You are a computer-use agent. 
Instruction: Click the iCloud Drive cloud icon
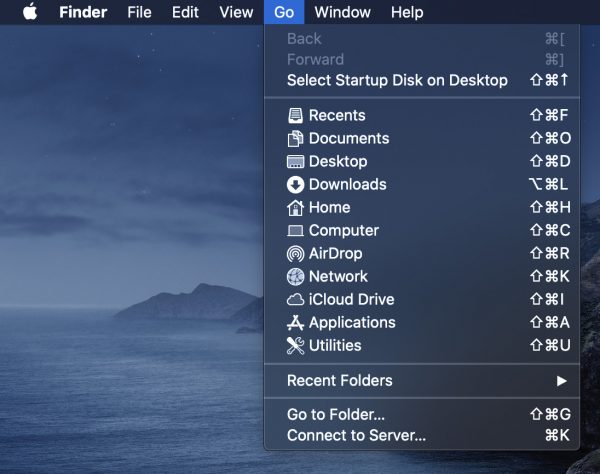(x=295, y=299)
